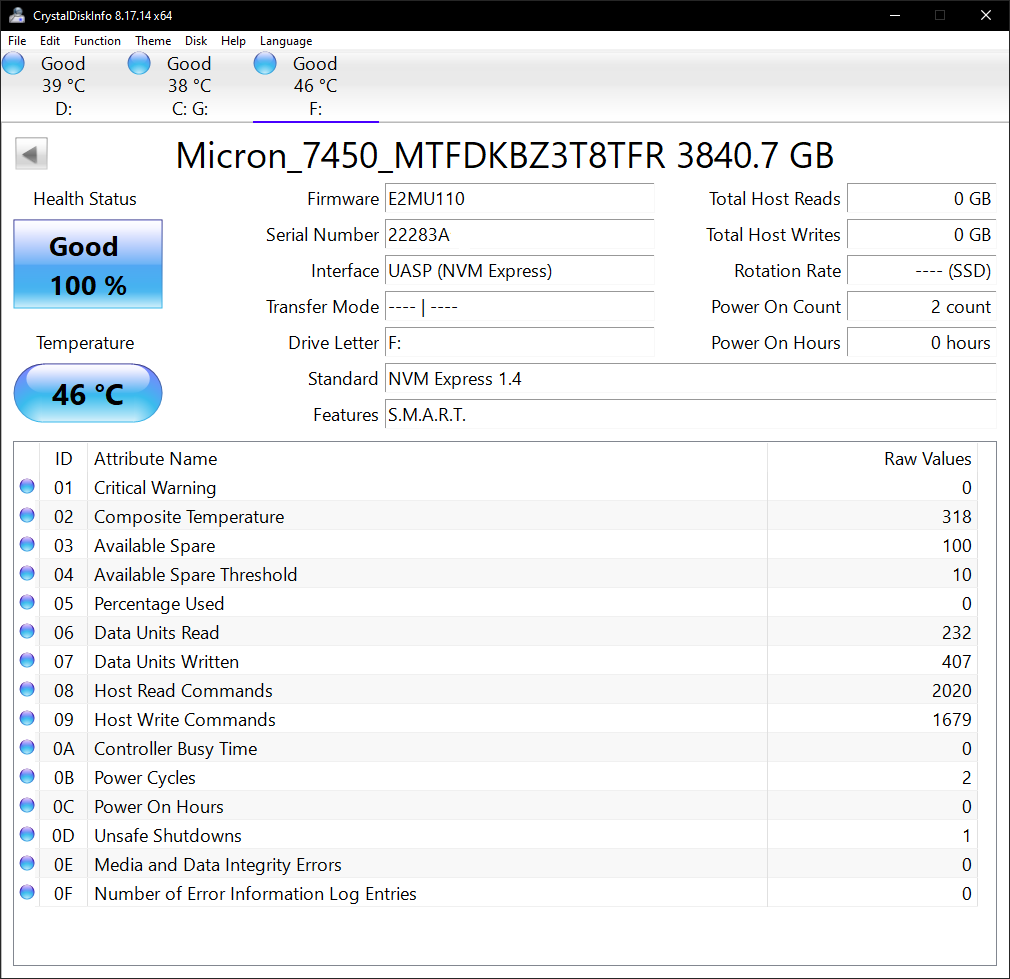Click status orb for Available Spare row
Viewport: 1010px width, 979px height.
tap(27, 544)
